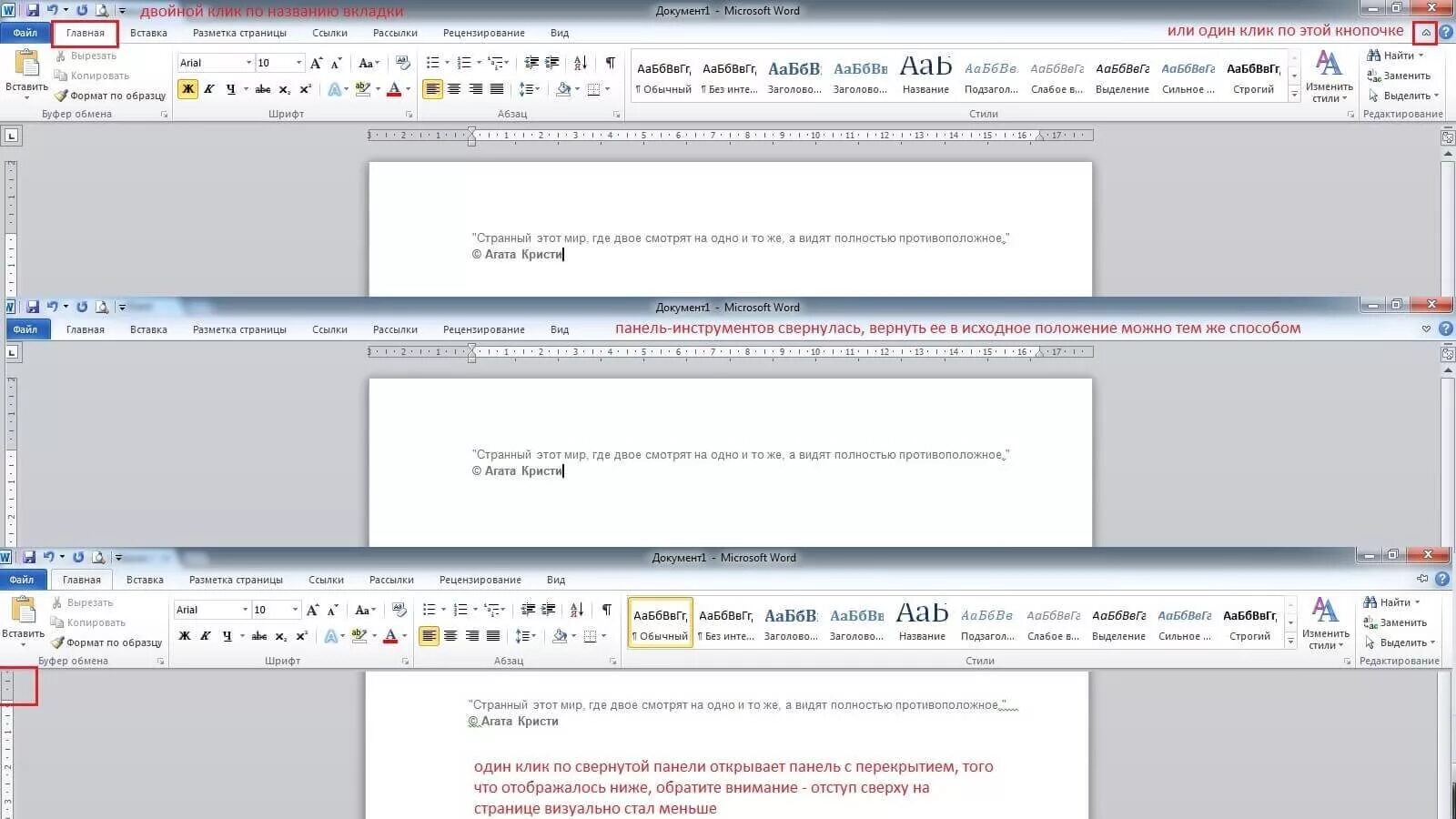Viewport: 1456px width, 819px height.
Task: Click the Undo icon in top window title bar
Action: [x=52, y=10]
